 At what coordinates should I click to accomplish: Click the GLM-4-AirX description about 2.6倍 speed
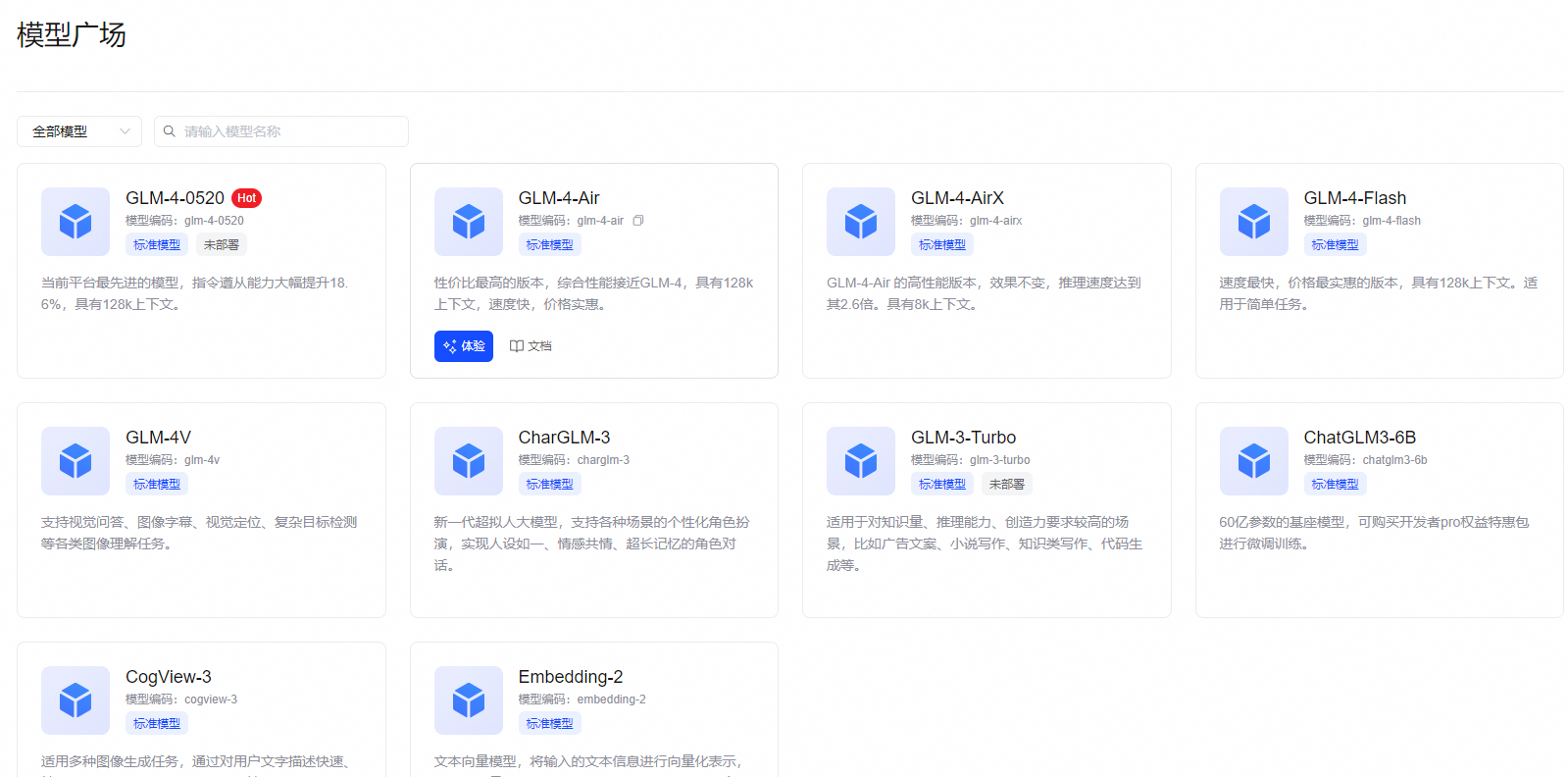(984, 293)
